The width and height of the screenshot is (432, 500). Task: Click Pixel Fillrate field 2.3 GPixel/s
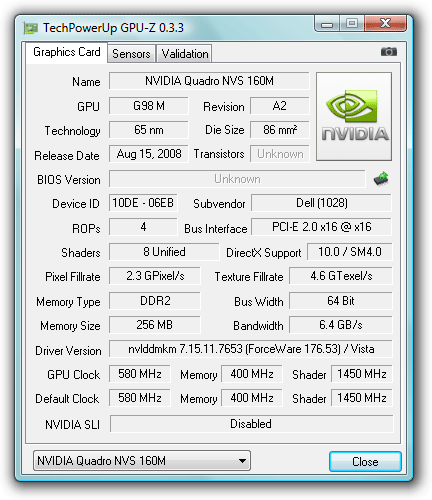point(155,276)
